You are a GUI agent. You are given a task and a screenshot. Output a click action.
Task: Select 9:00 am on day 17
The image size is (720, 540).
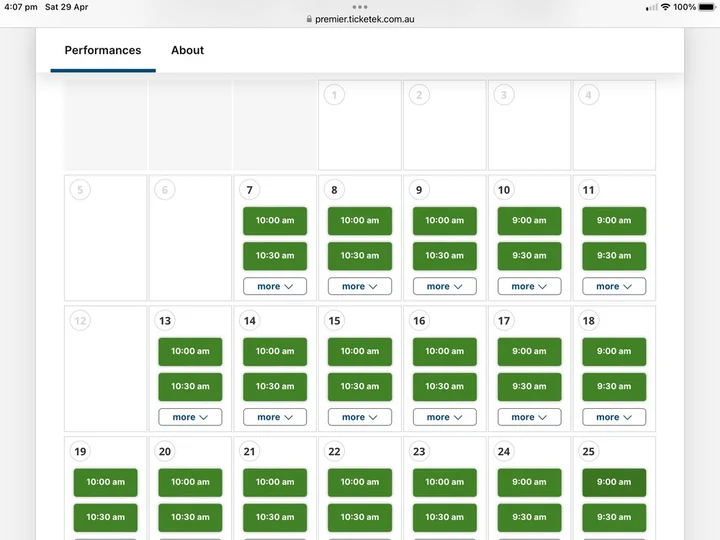[529, 351]
